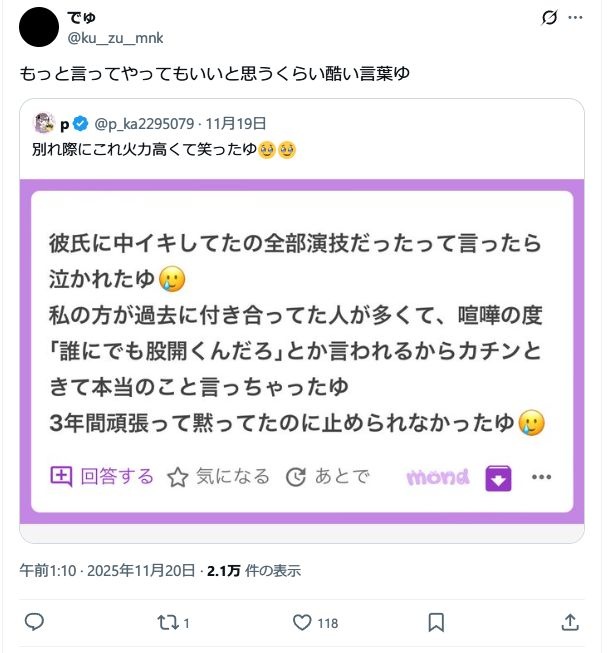Click the reply speech bubble icon
The image size is (608, 653).
[34, 622]
